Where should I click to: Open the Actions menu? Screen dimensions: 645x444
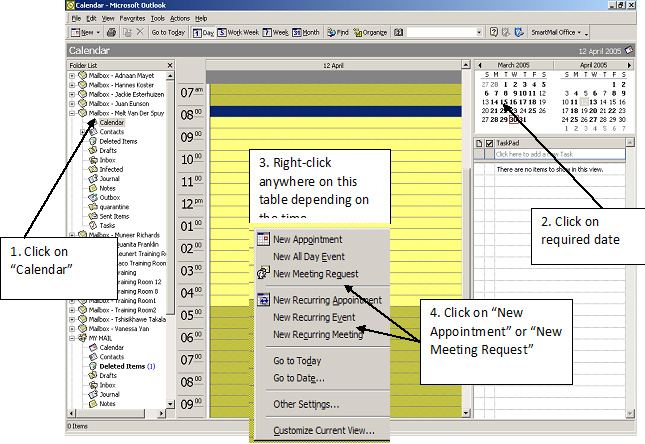pos(180,18)
